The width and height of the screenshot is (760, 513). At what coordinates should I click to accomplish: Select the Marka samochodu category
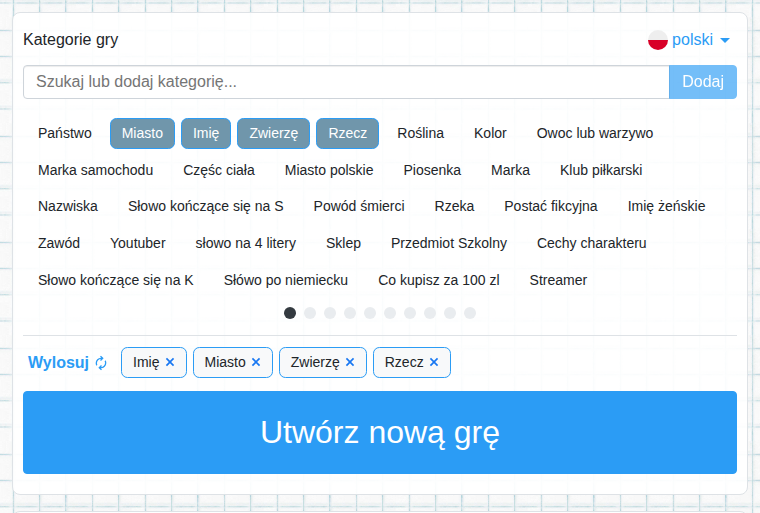pos(95,170)
